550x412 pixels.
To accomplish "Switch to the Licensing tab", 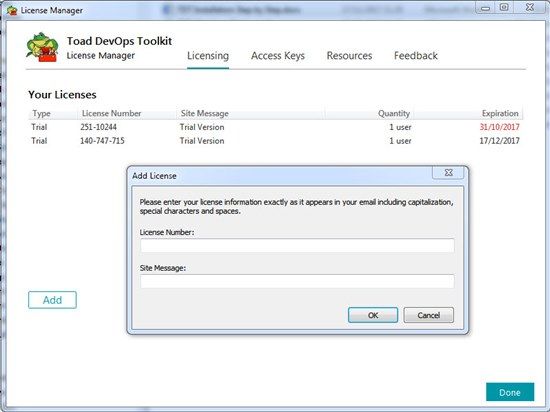I will point(208,56).
